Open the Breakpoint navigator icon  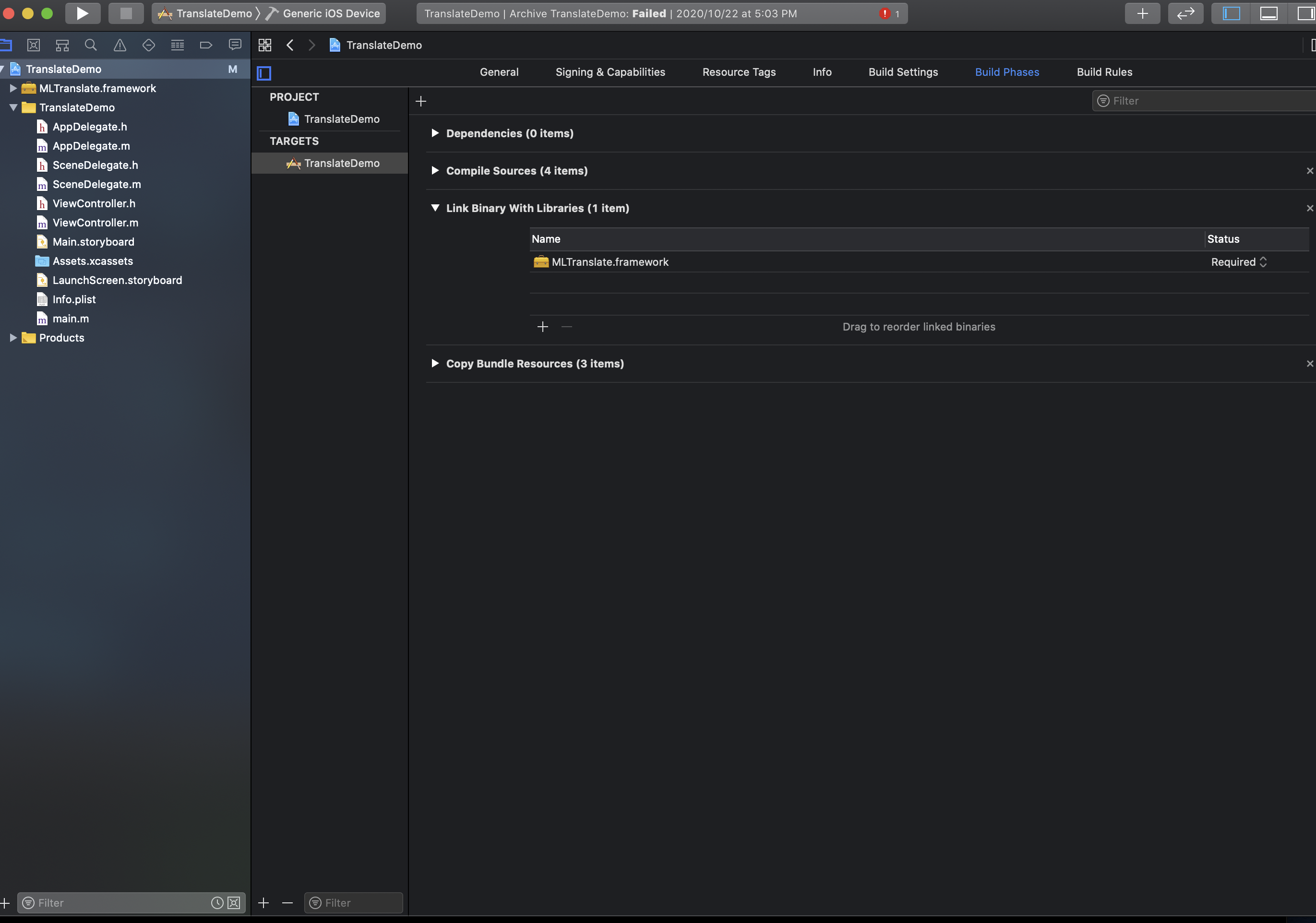[x=206, y=45]
